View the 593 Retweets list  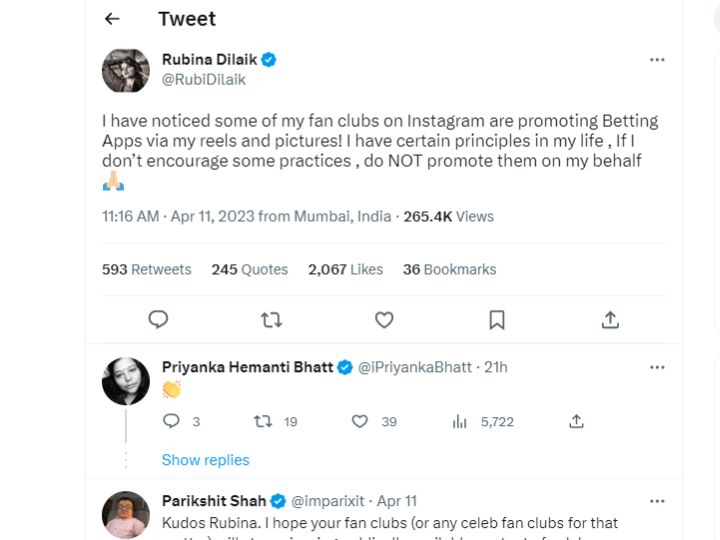146,269
